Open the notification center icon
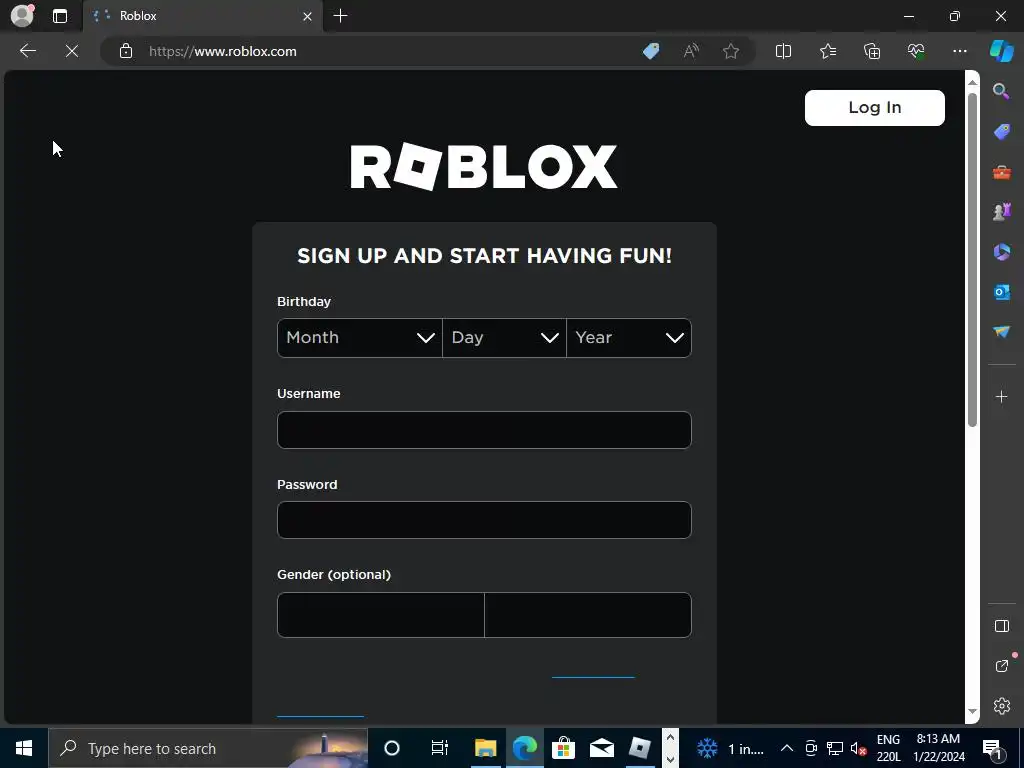The height and width of the screenshot is (768, 1024). (x=992, y=748)
